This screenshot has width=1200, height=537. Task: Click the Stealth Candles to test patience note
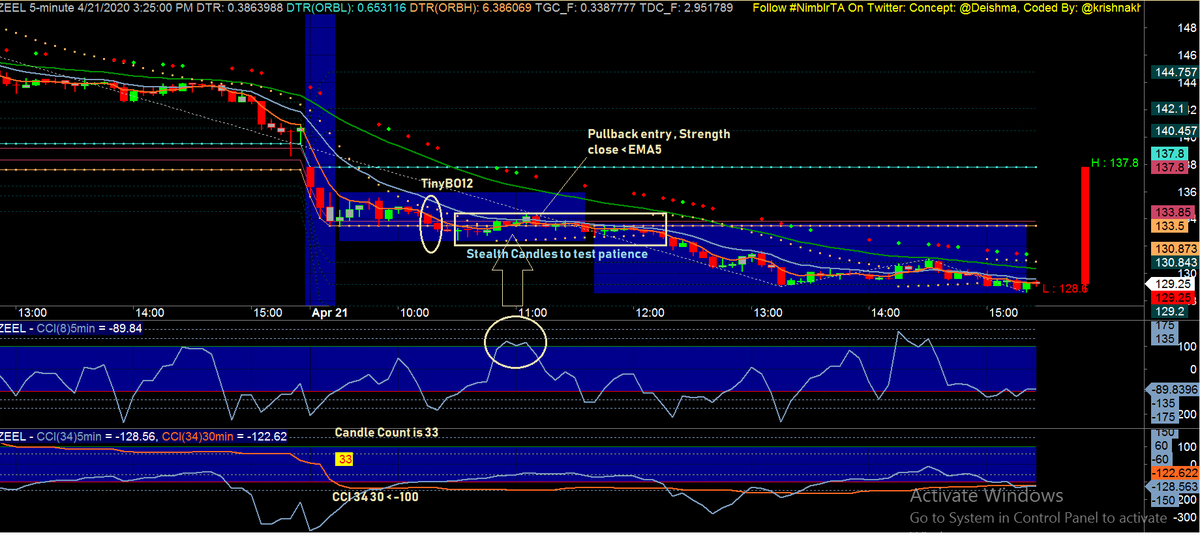click(556, 253)
